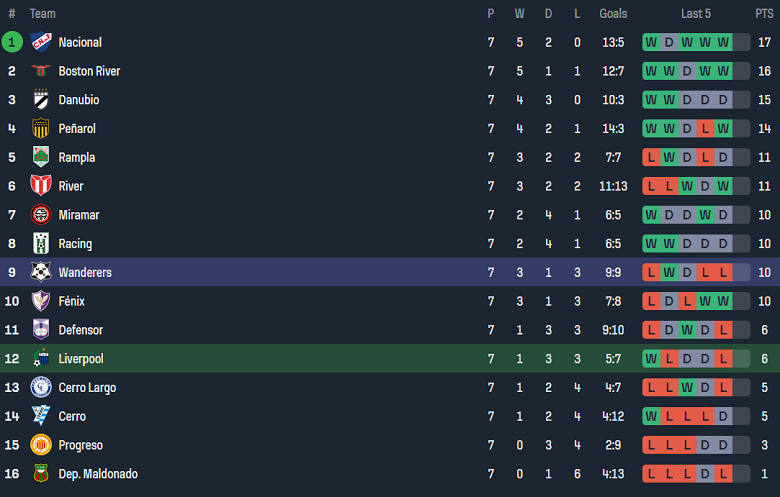Click Nacional's most recent win result badge
Viewport: 780px width, 497px height.
(723, 42)
